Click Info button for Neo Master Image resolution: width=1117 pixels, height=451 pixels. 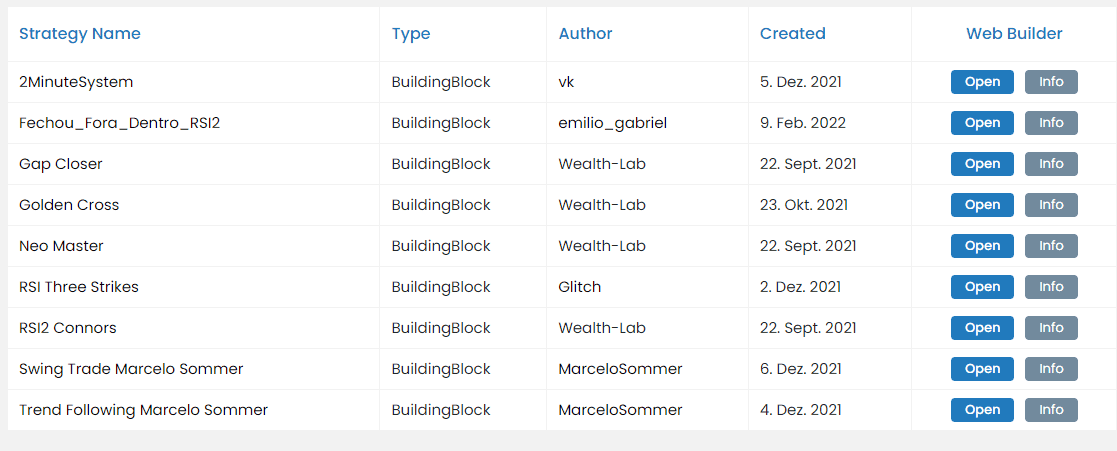1051,246
